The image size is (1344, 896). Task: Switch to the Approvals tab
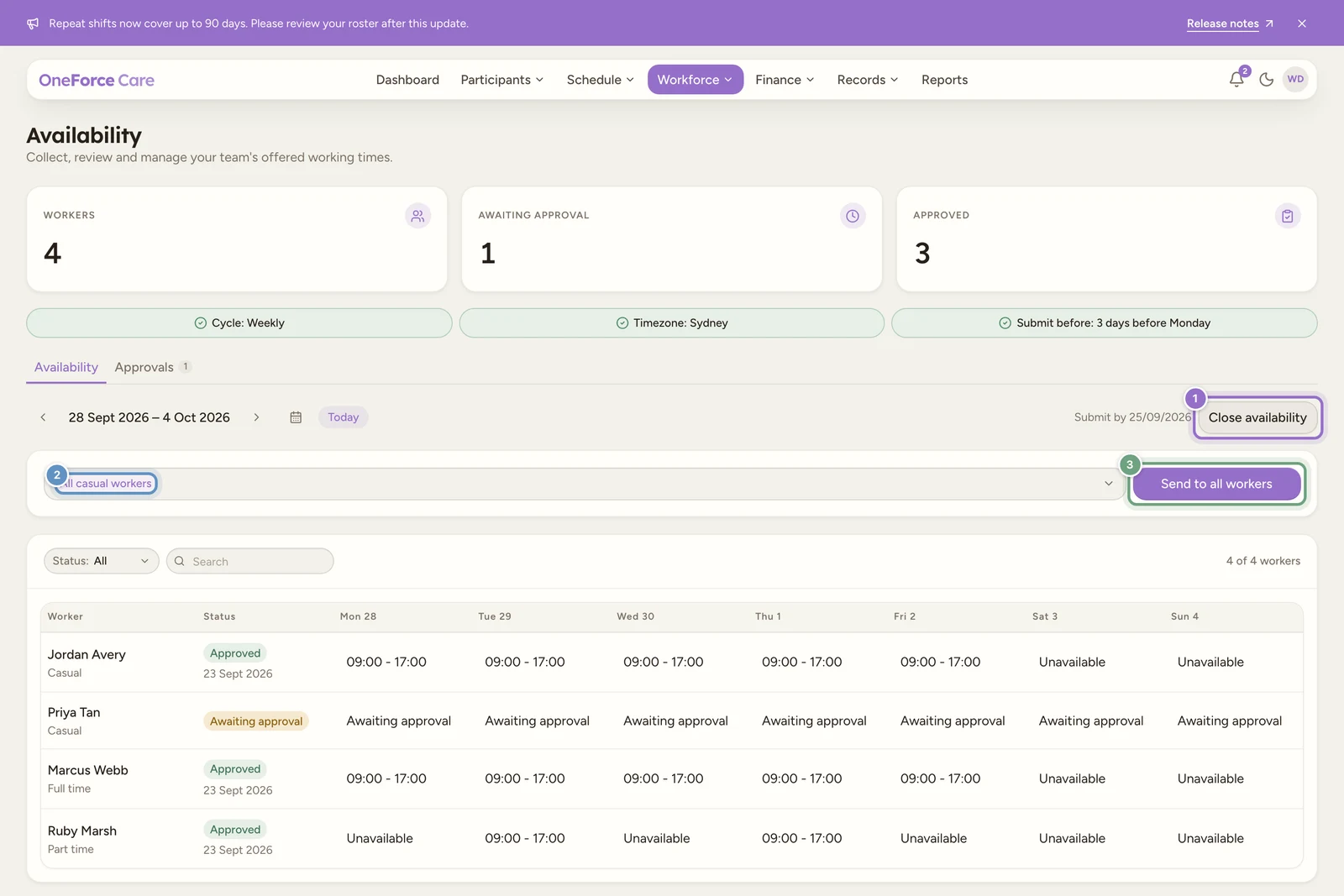tap(153, 367)
